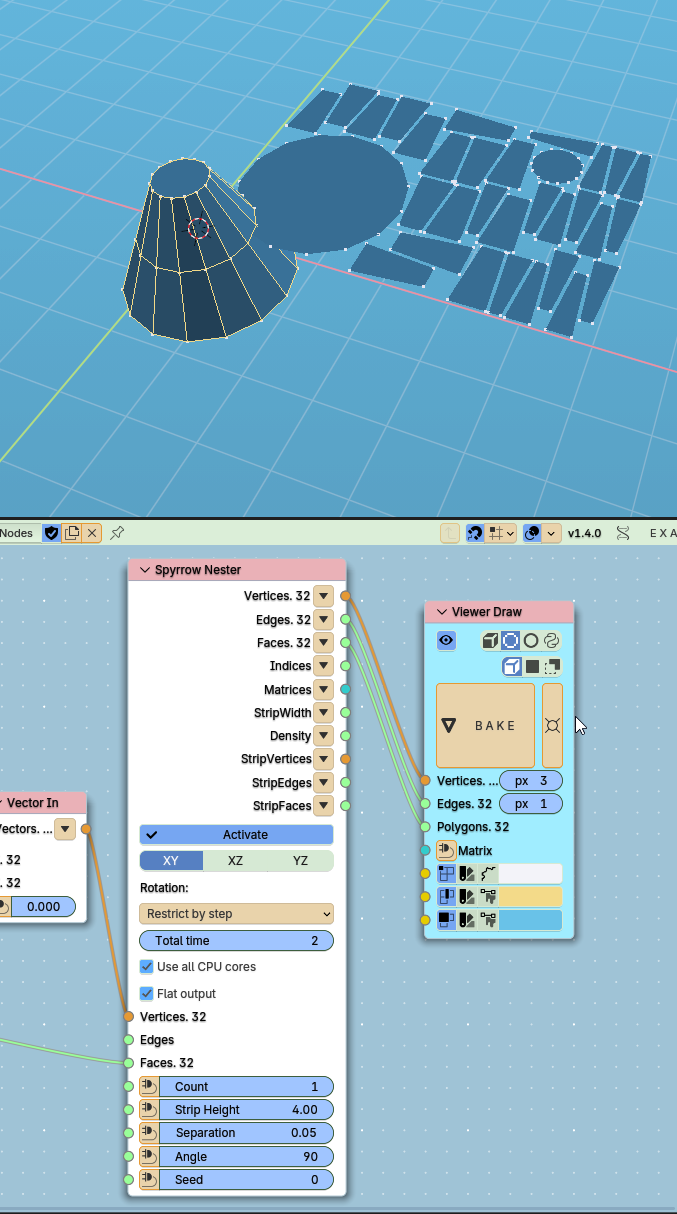Screen dimensions: 677x1214
Task: Select the YZ plane tab
Action: coord(300,861)
